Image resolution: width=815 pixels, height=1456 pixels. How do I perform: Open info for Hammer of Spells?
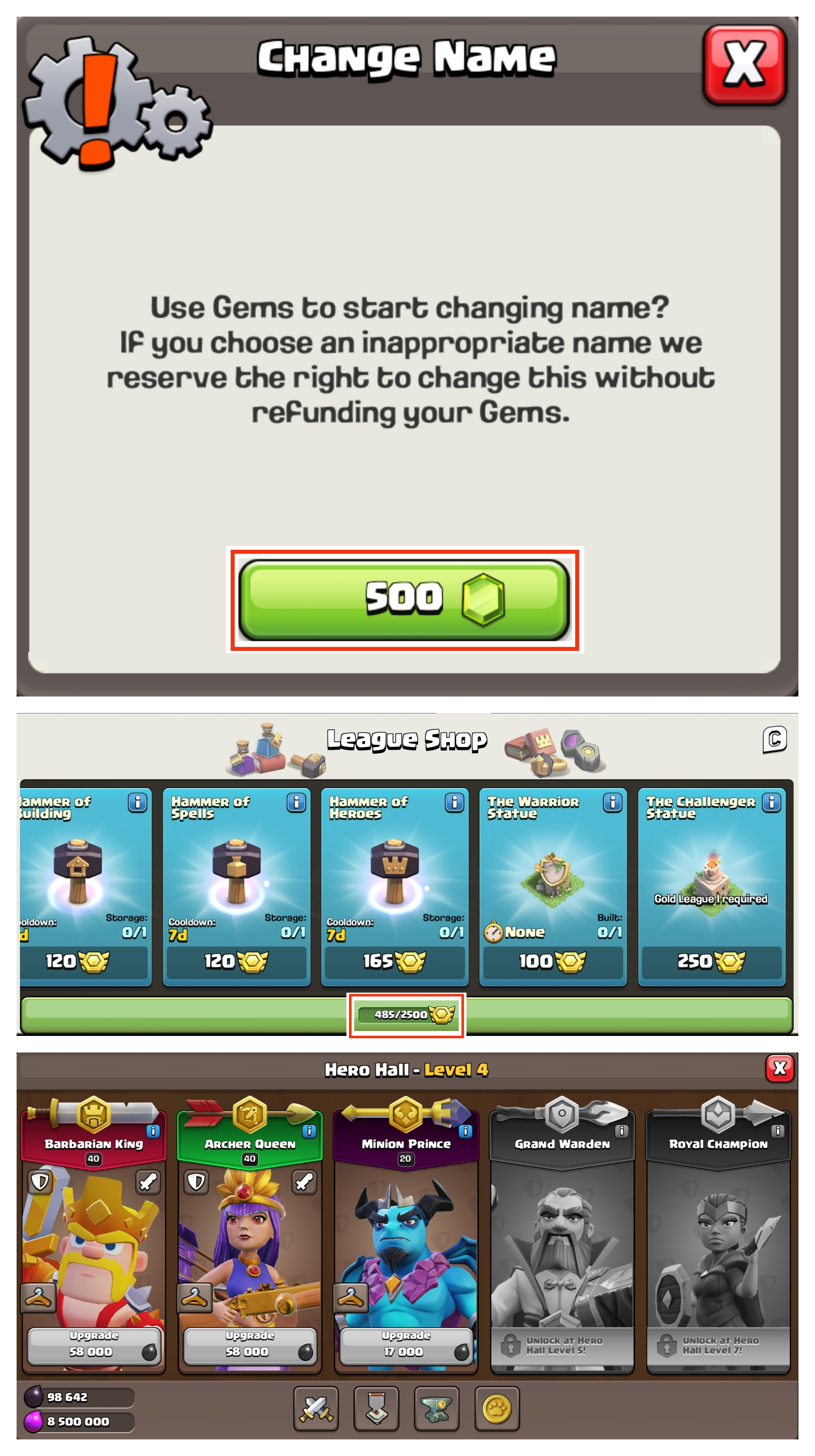click(296, 802)
